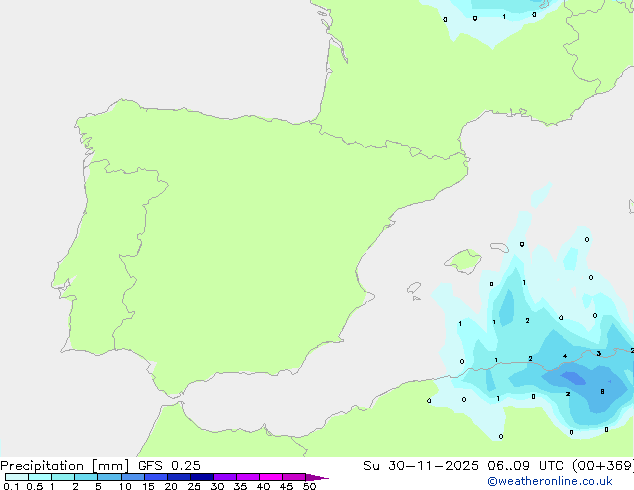Click the 2 to 5 mm legend swatch

tap(86, 477)
